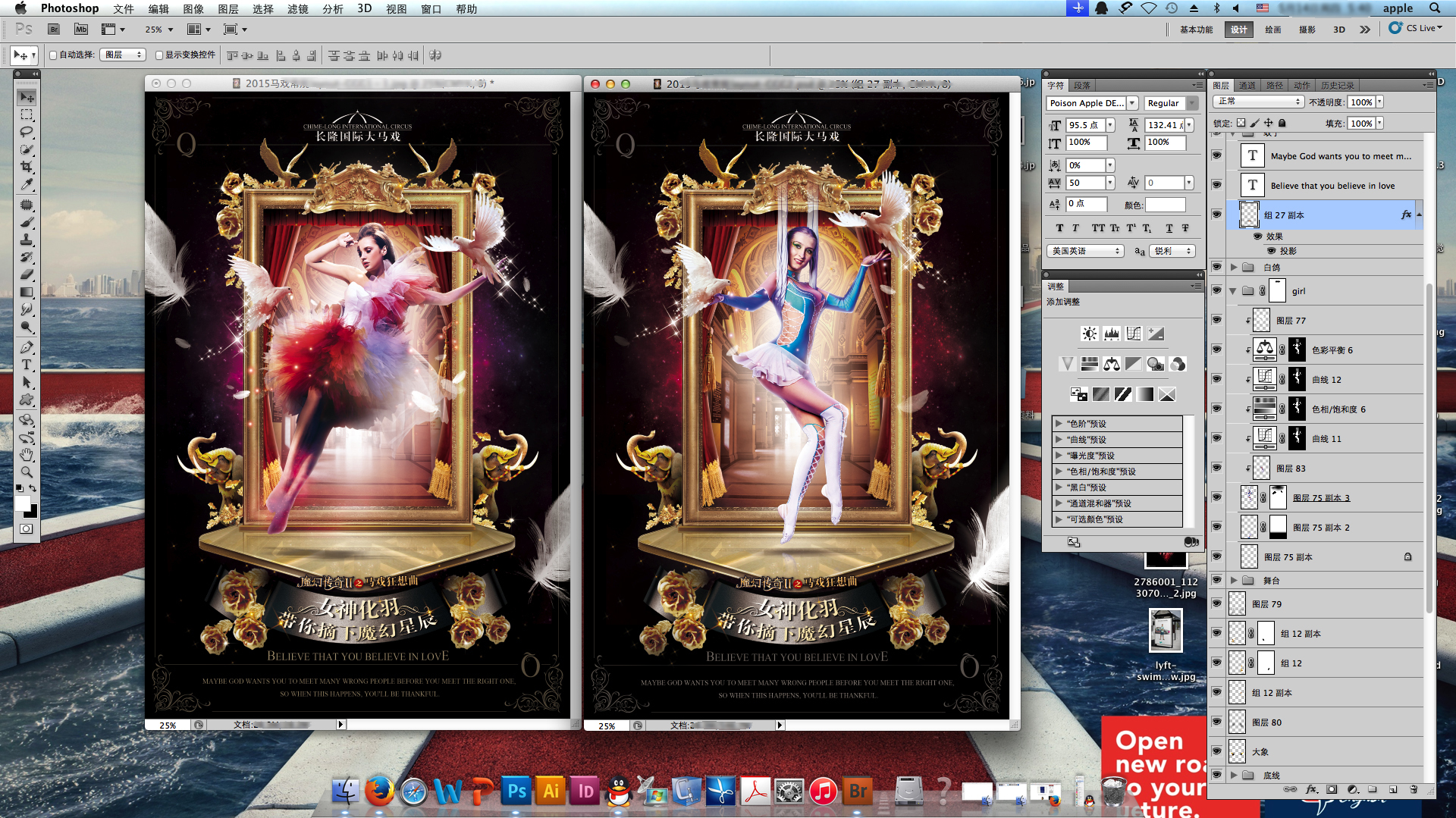Viewport: 1456px width, 818px height.
Task: Select the Horizontal Type tool
Action: pos(27,365)
